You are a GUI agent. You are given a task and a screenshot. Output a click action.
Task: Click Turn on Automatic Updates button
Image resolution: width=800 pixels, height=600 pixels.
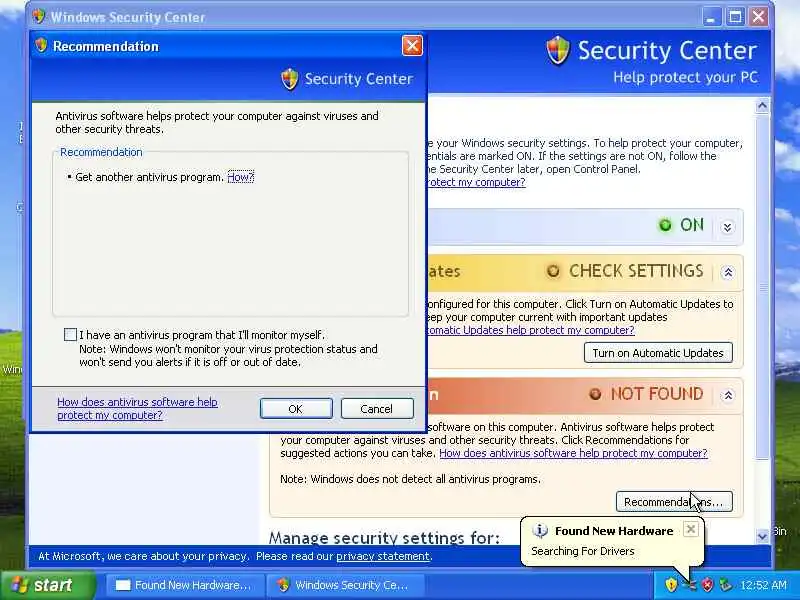(x=658, y=353)
